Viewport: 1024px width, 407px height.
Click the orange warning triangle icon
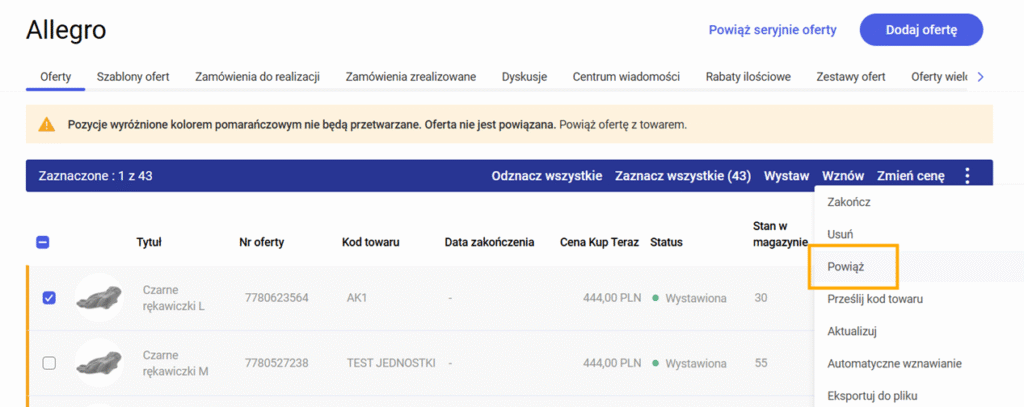point(46,125)
